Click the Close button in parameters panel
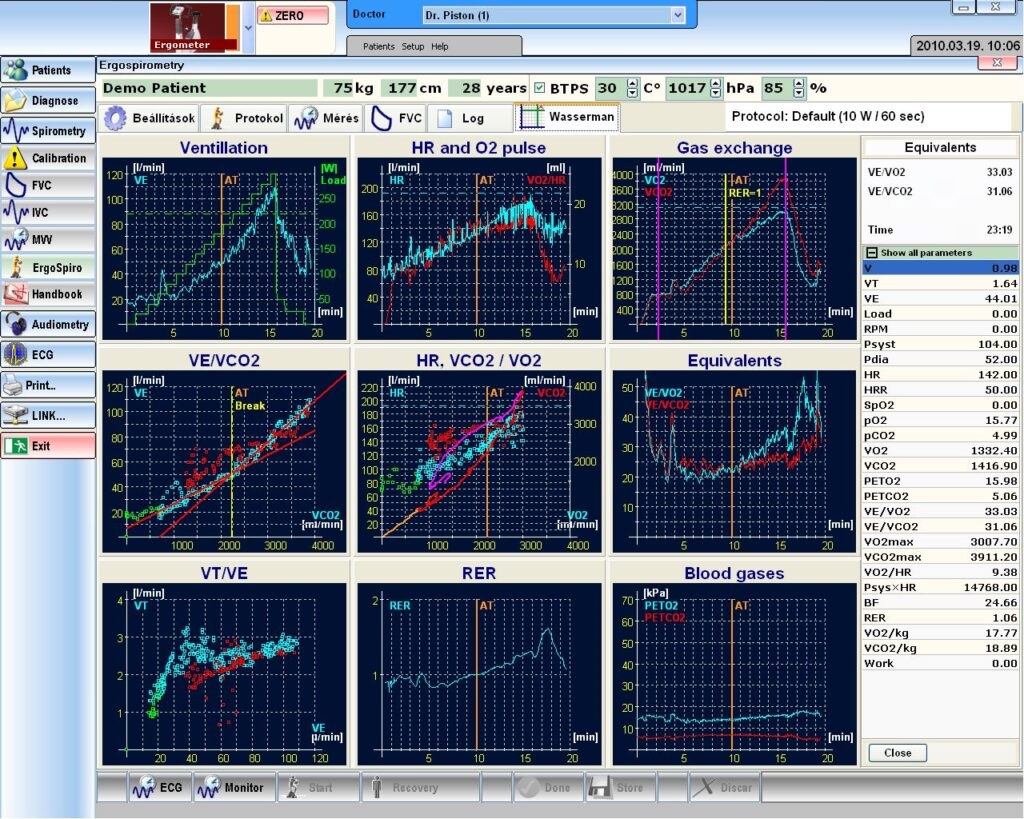1024x819 pixels. point(897,752)
